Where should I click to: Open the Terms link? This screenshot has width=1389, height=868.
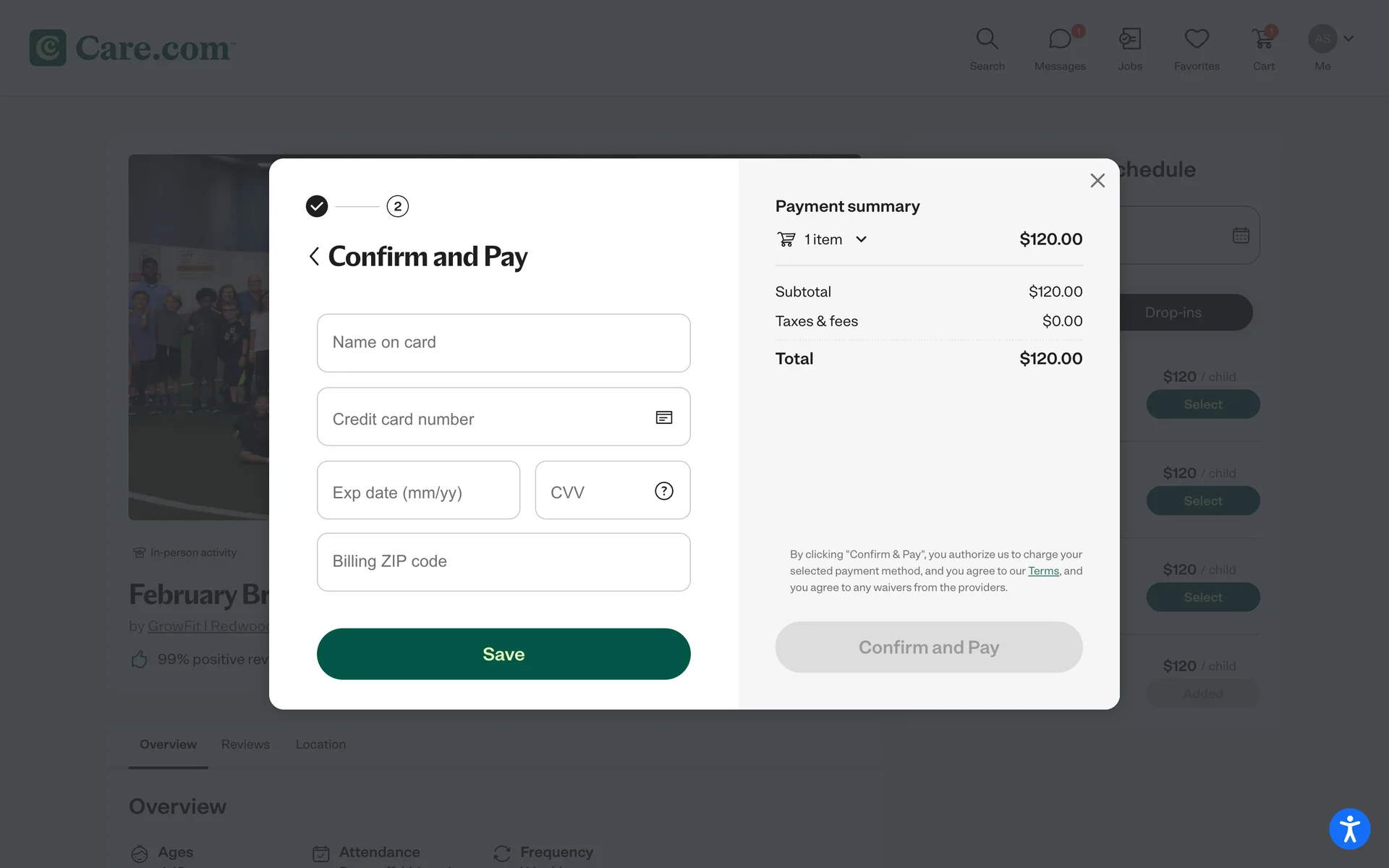coord(1043,571)
